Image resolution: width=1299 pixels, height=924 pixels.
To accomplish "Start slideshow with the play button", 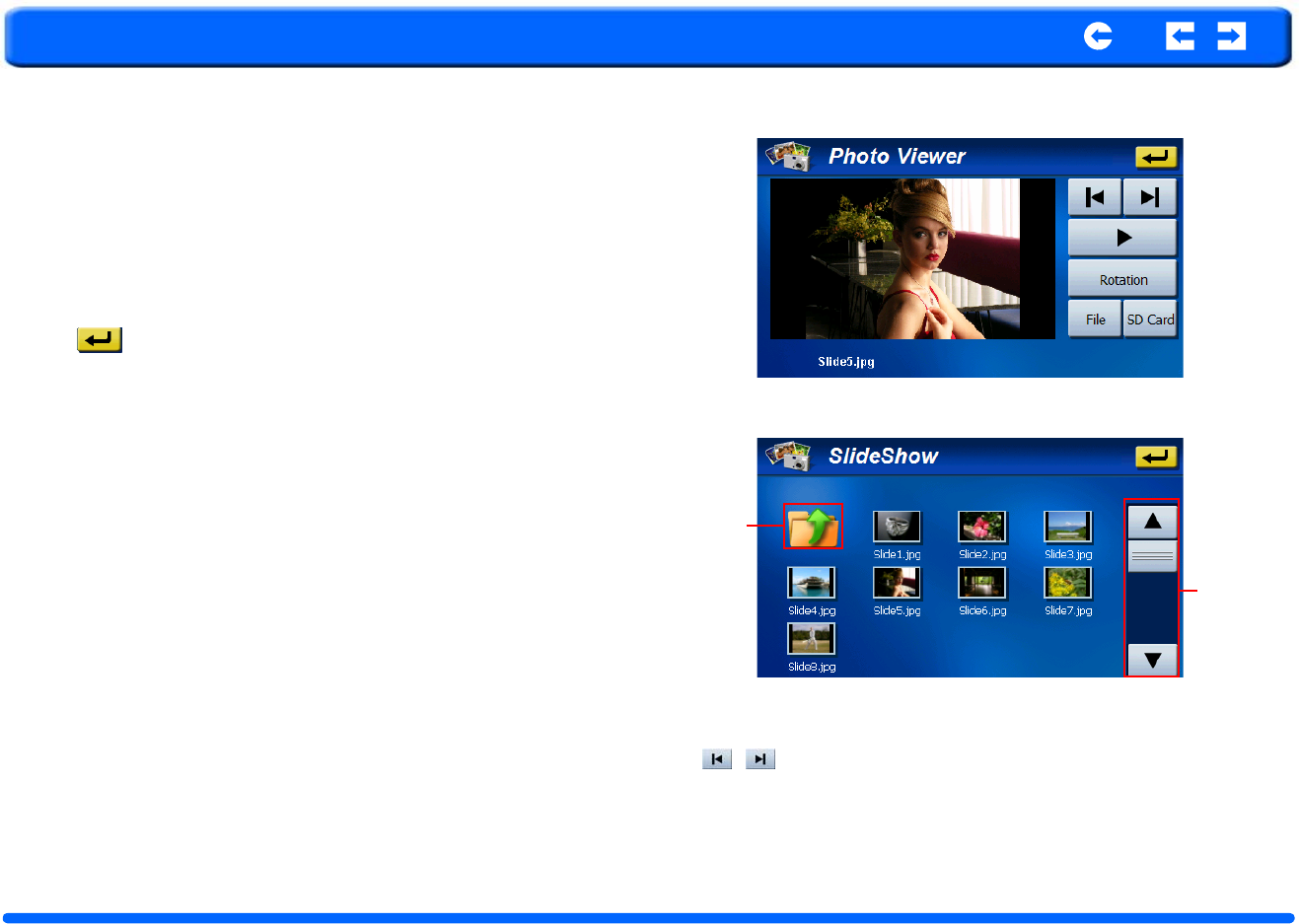I will coord(1122,238).
